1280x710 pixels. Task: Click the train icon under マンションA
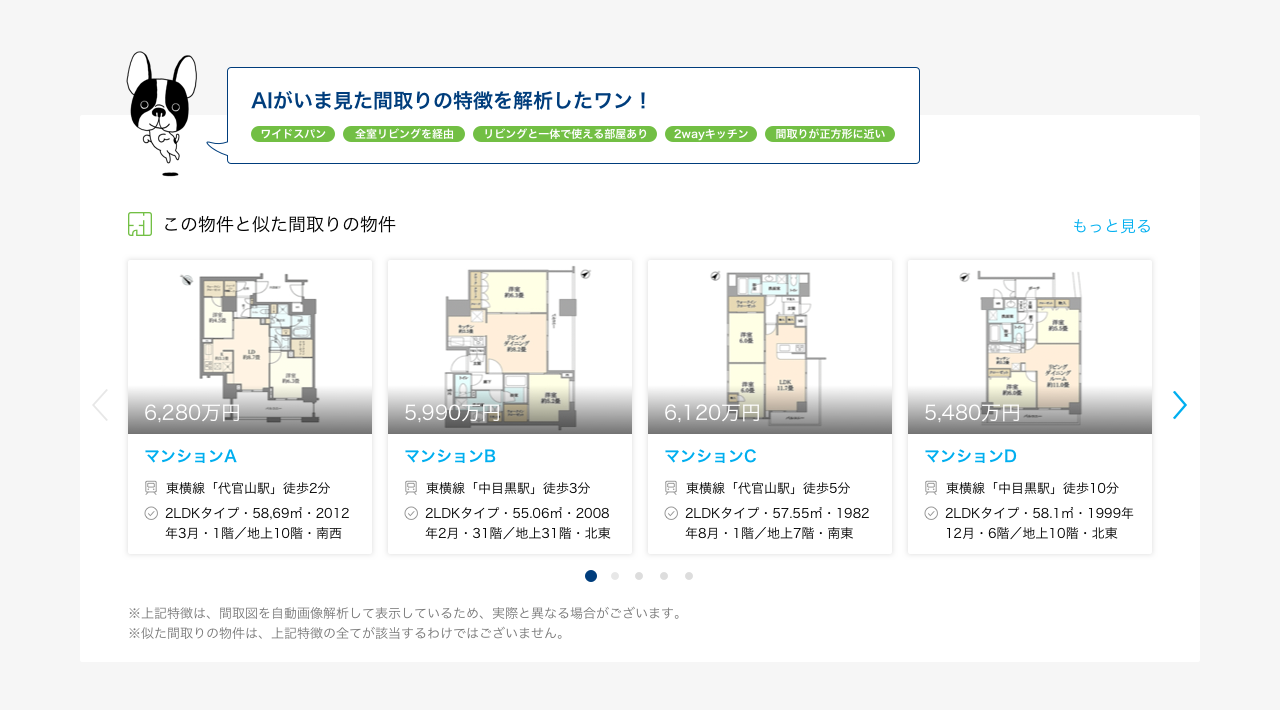click(x=151, y=488)
